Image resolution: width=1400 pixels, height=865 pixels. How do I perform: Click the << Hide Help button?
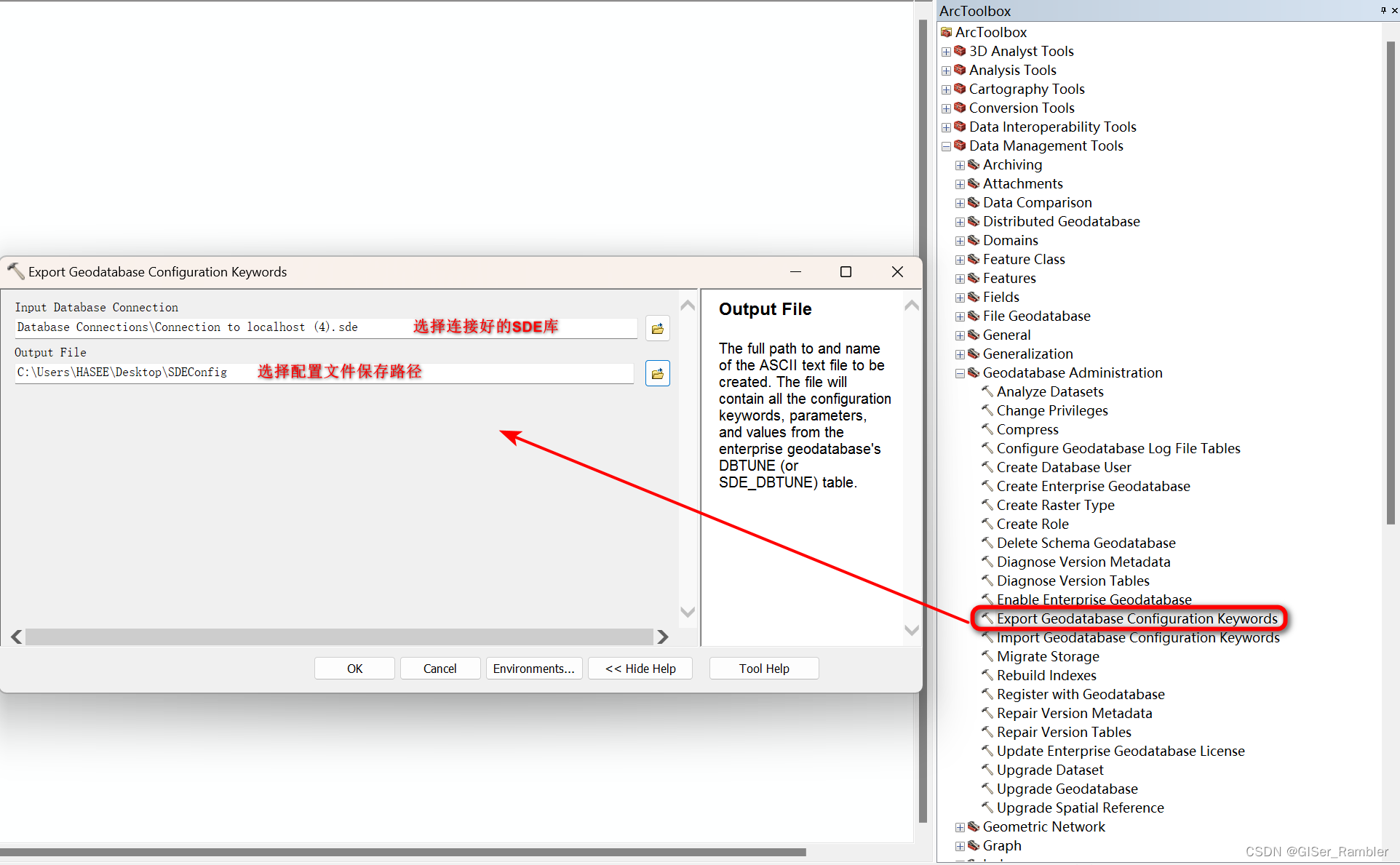[x=640, y=669]
